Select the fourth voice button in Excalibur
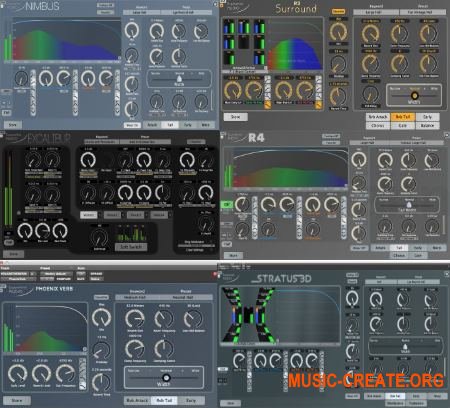This screenshot has height=408, width=450. point(159,215)
